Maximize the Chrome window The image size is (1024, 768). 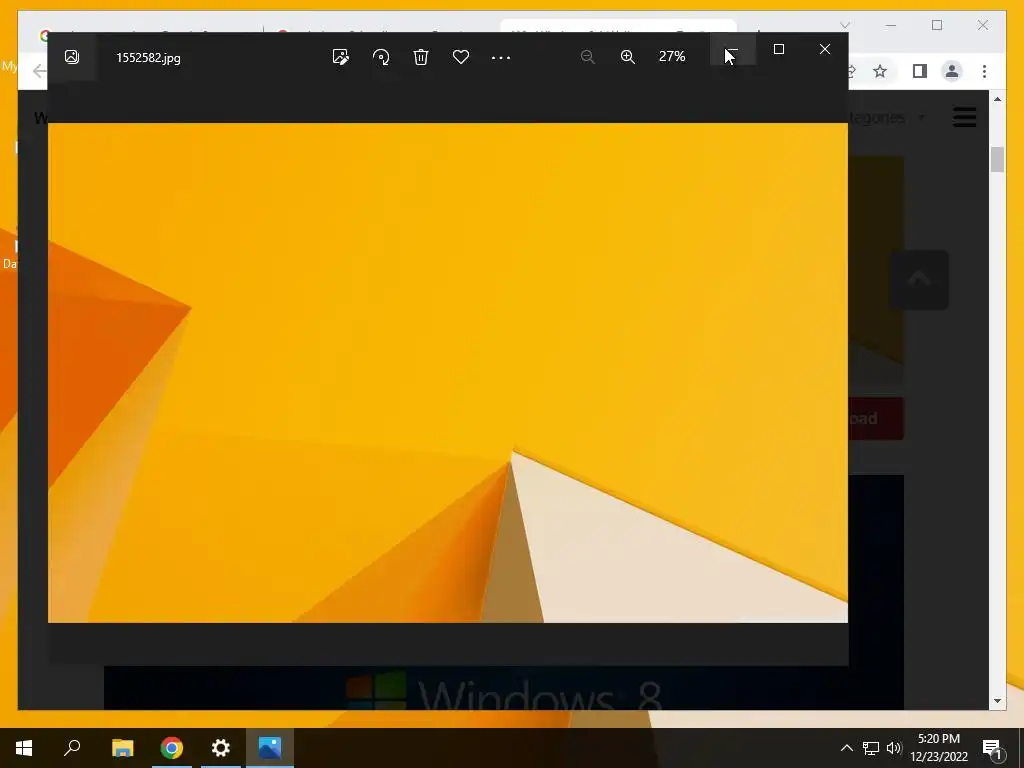point(936,25)
